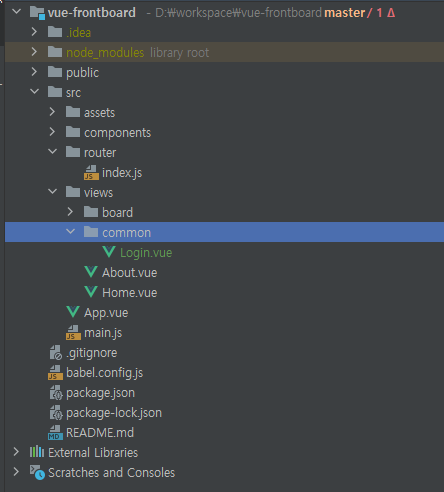Viewport: 444px width, 492px height.
Task: Click the .gitignore file icon
Action: coord(56,353)
